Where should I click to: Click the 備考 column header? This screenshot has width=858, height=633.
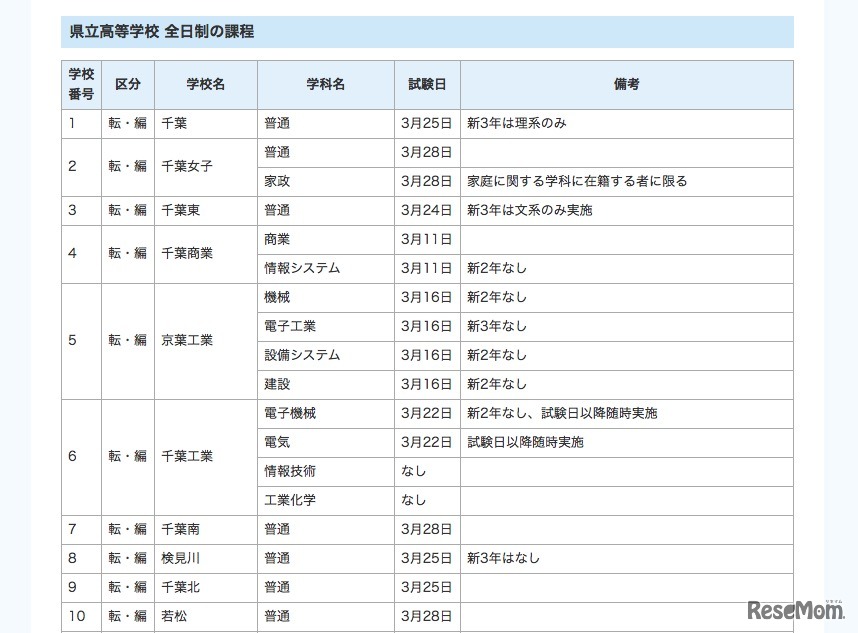(626, 84)
